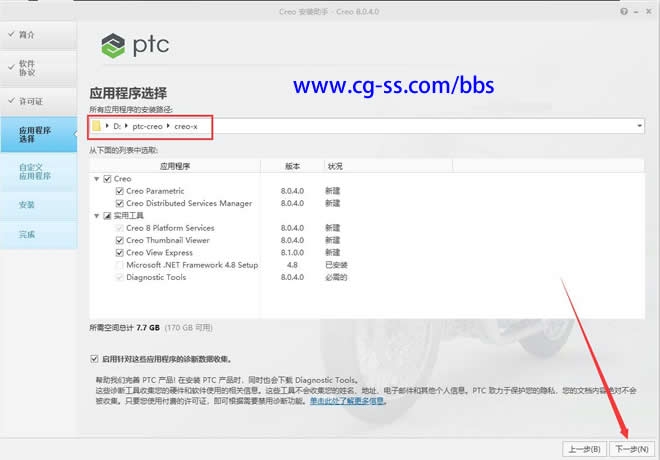Disable diagnostic data collection checkbox

[94, 357]
